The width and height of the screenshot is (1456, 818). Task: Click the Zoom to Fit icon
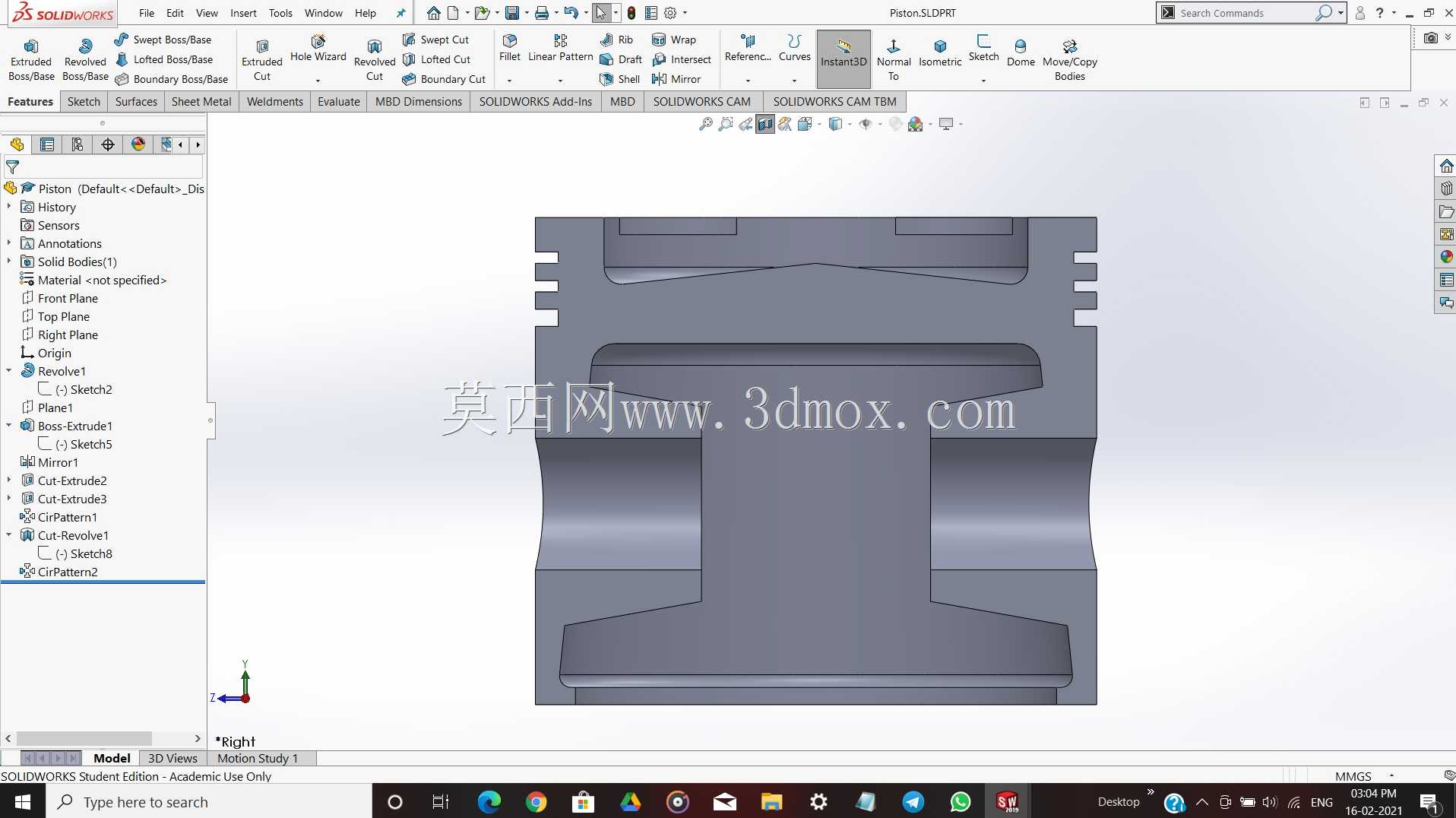click(x=706, y=124)
